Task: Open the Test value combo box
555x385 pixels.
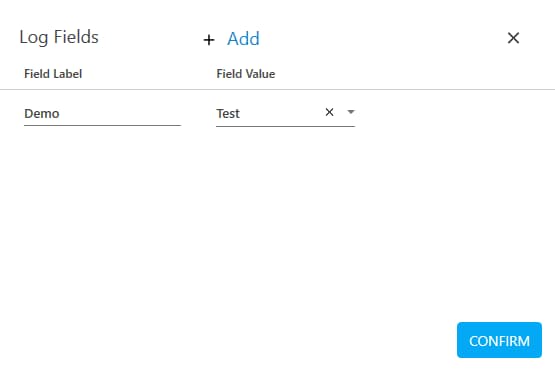Action: click(285, 114)
